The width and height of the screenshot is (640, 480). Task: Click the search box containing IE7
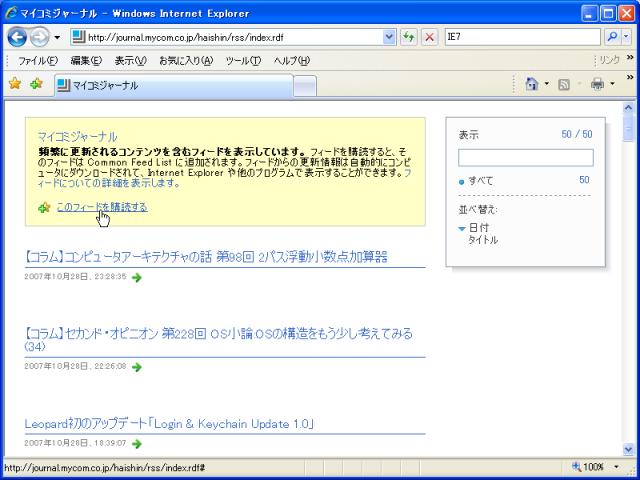(x=522, y=37)
